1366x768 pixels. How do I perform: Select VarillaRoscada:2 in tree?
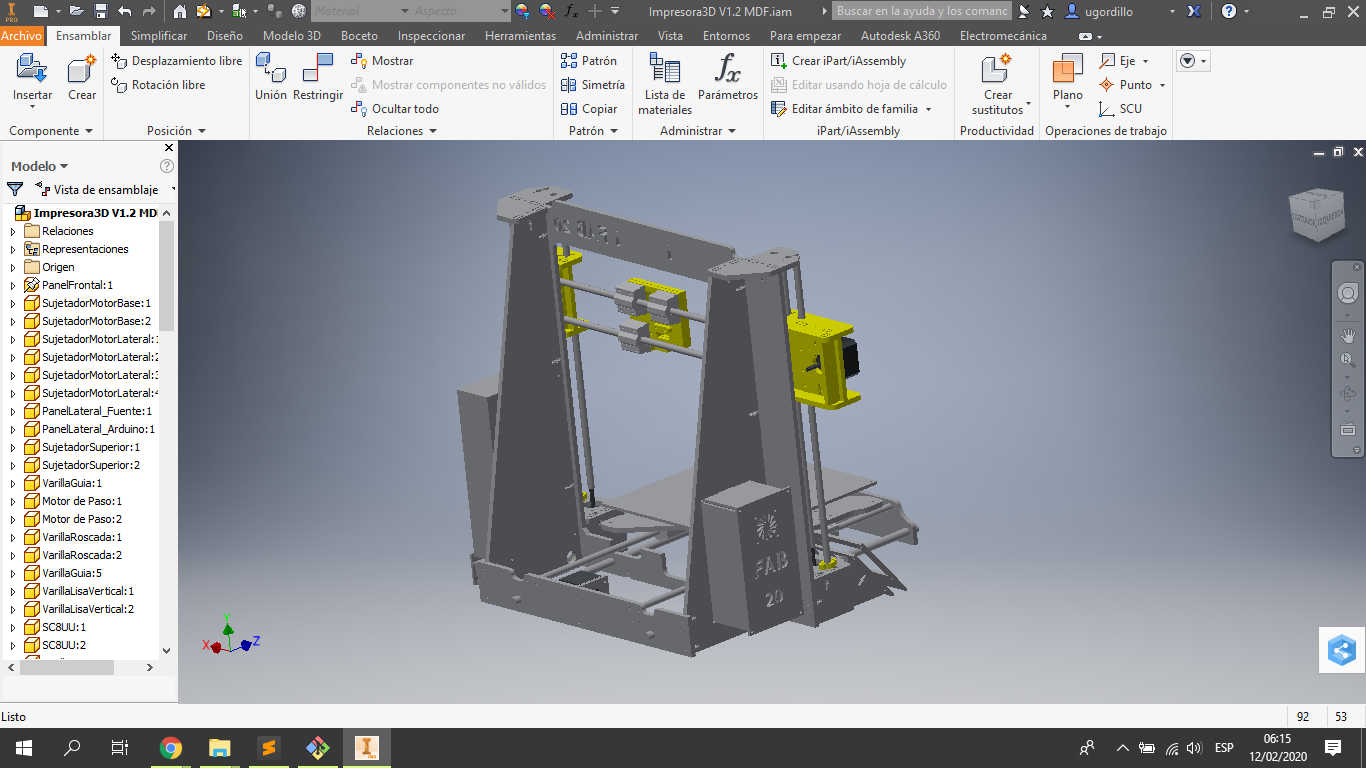point(82,555)
